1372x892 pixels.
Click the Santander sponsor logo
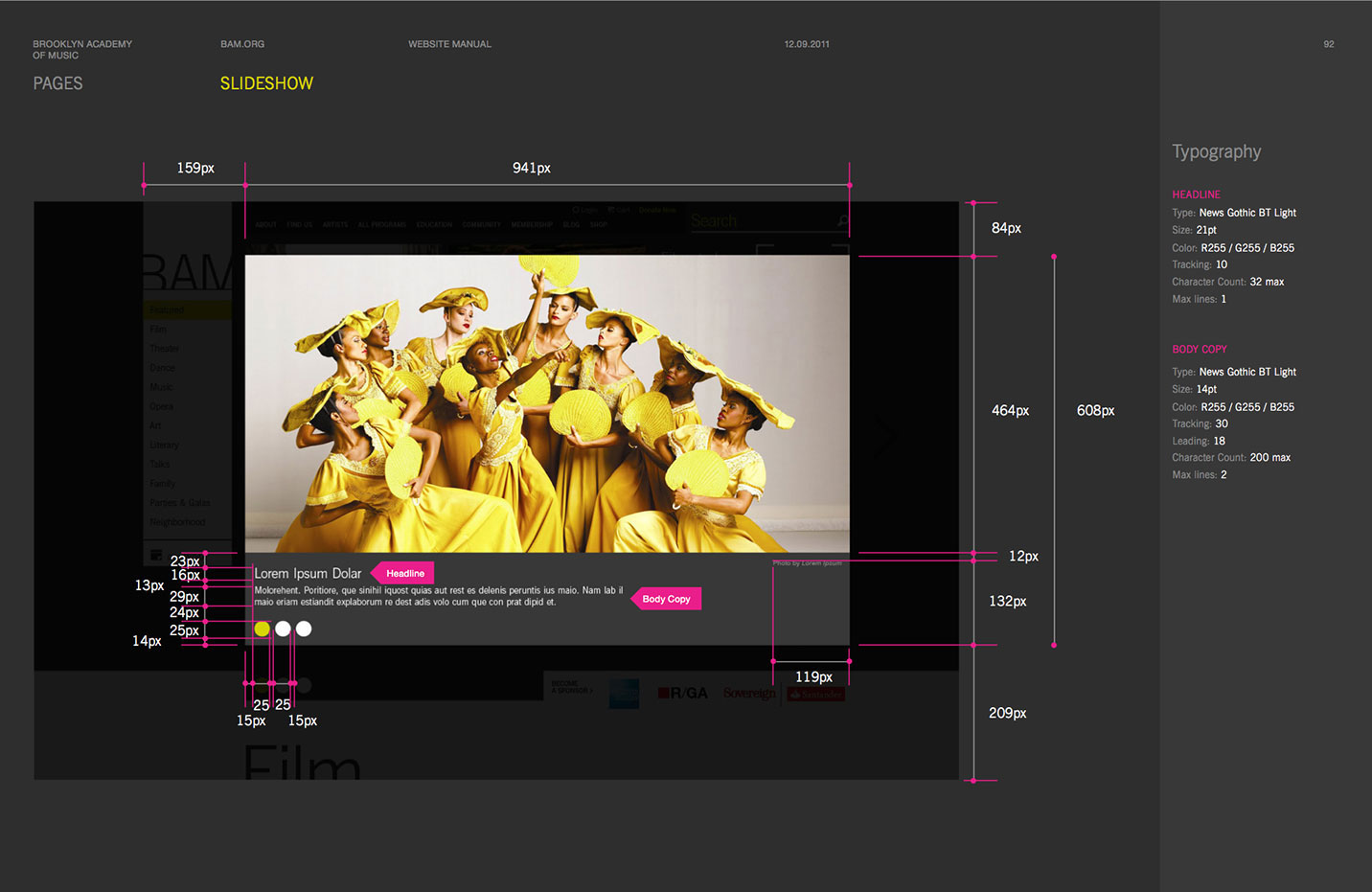[x=815, y=694]
